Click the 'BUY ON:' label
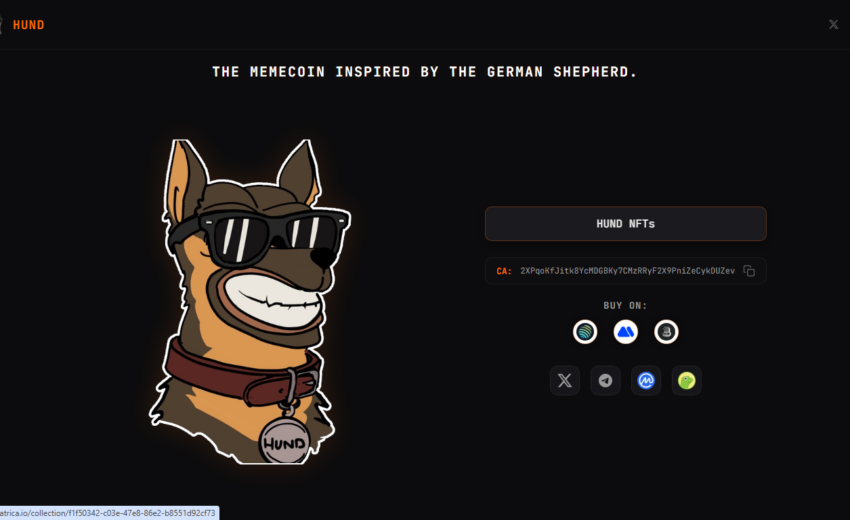 click(x=626, y=305)
